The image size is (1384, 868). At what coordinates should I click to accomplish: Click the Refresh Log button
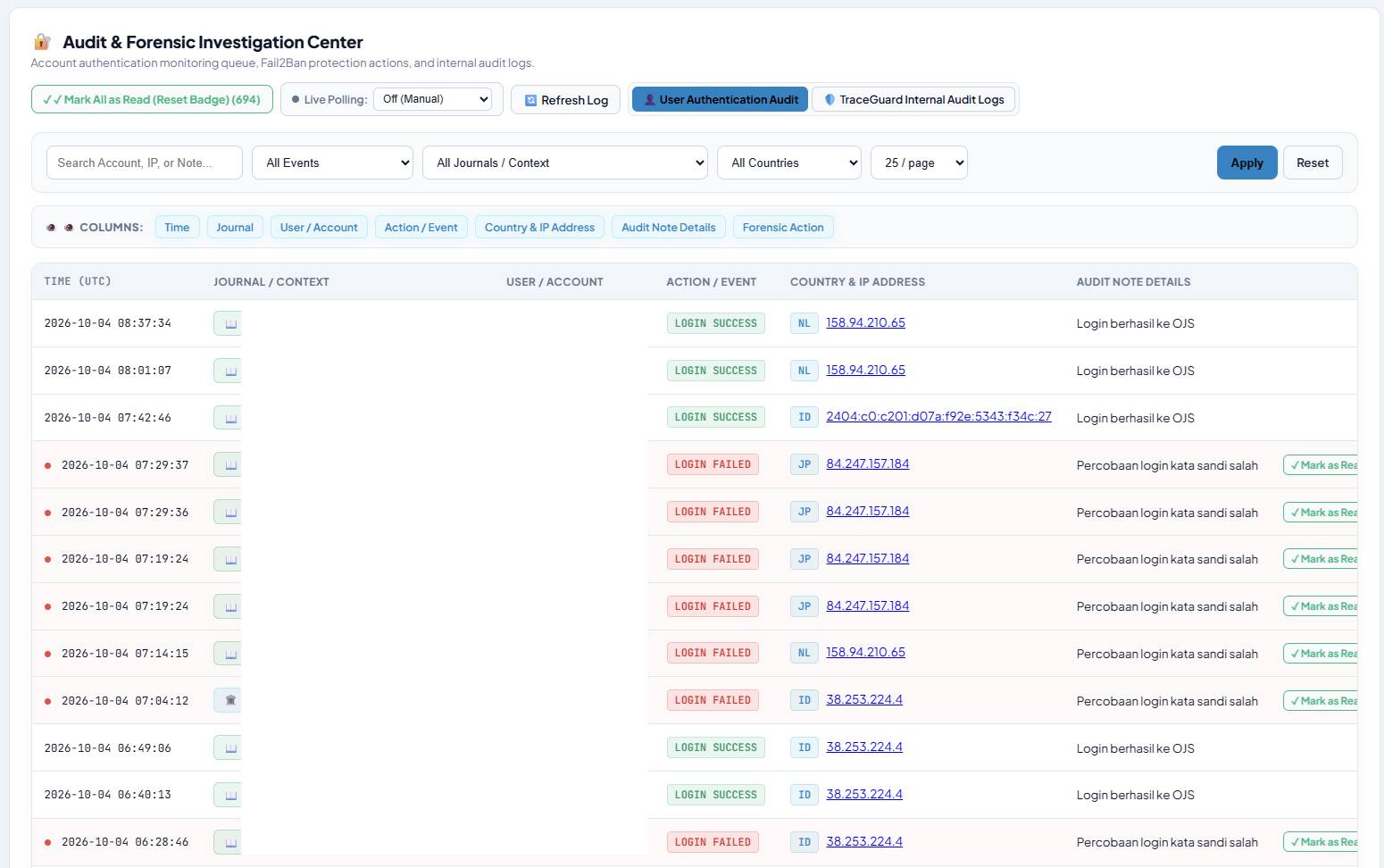[x=566, y=100]
